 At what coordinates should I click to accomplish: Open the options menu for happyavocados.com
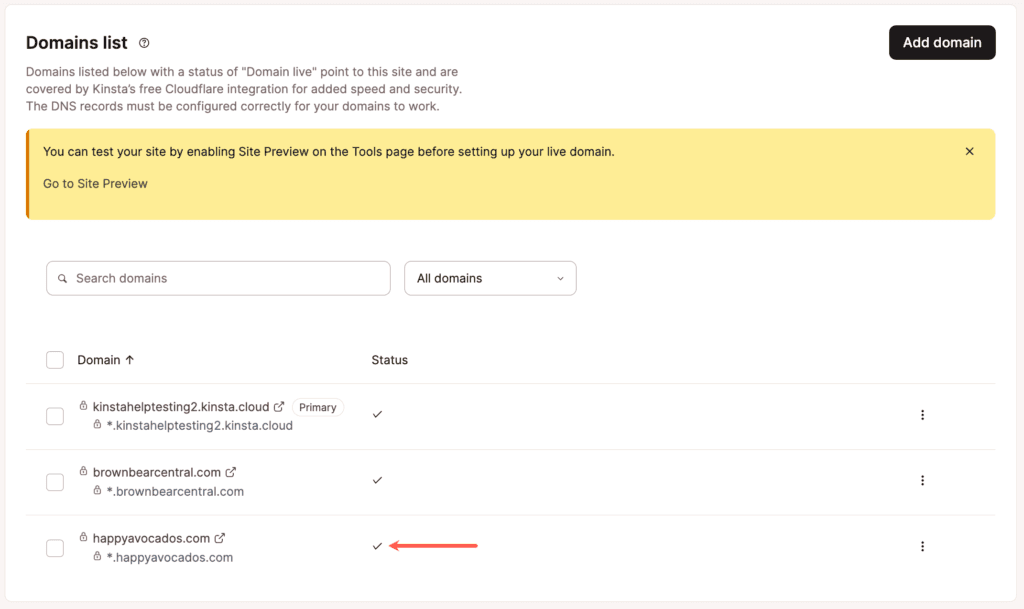[x=922, y=547]
